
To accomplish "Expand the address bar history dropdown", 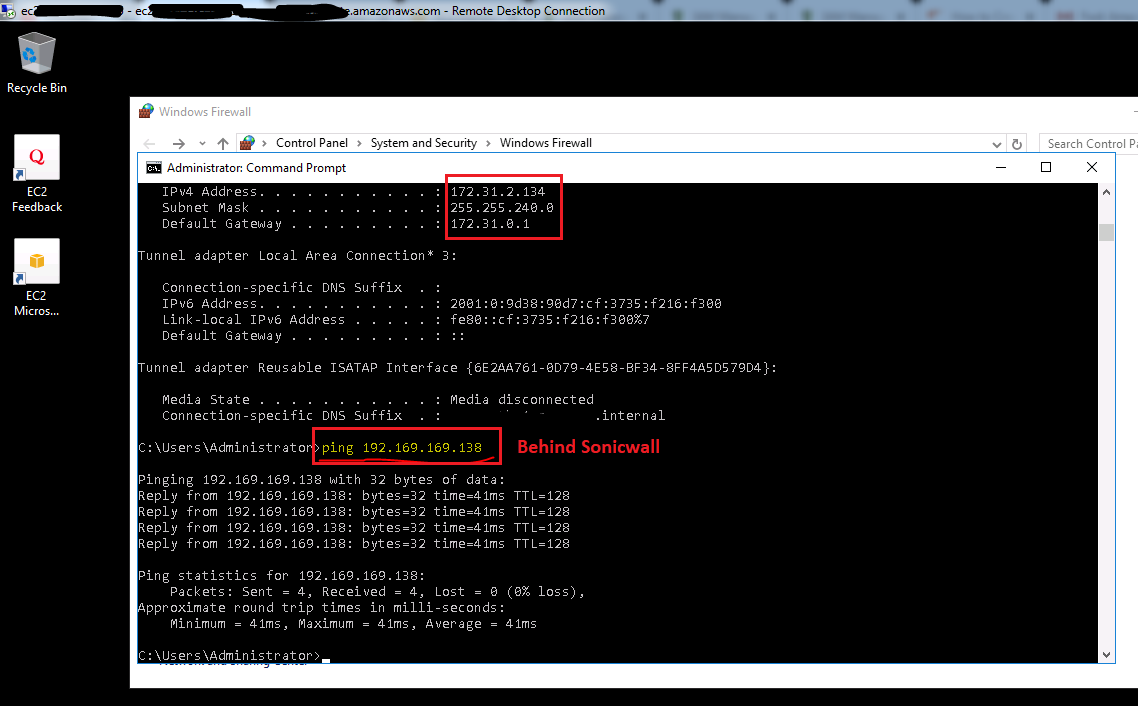I will pyautogui.click(x=997, y=144).
